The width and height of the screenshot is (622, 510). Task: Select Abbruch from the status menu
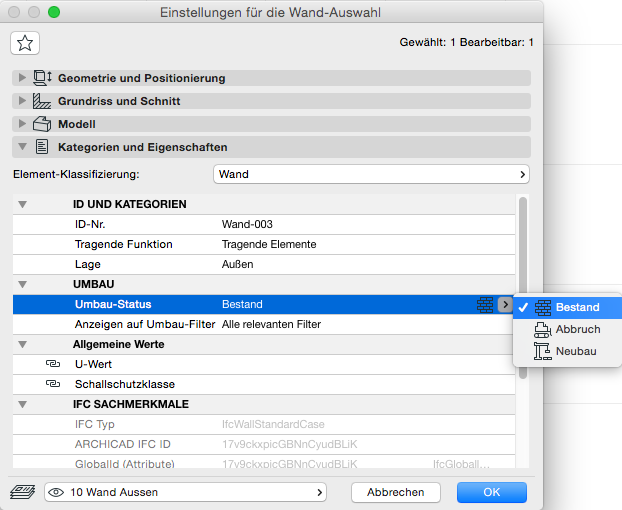577,329
